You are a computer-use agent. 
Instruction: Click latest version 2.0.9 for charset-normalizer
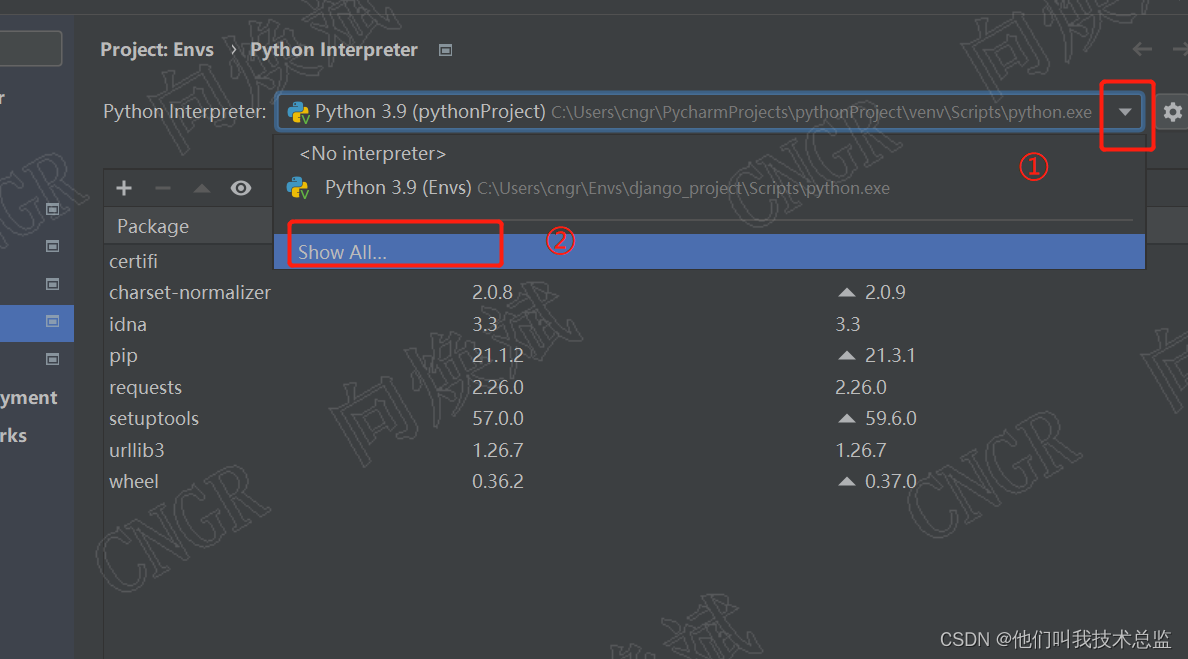pos(886,292)
